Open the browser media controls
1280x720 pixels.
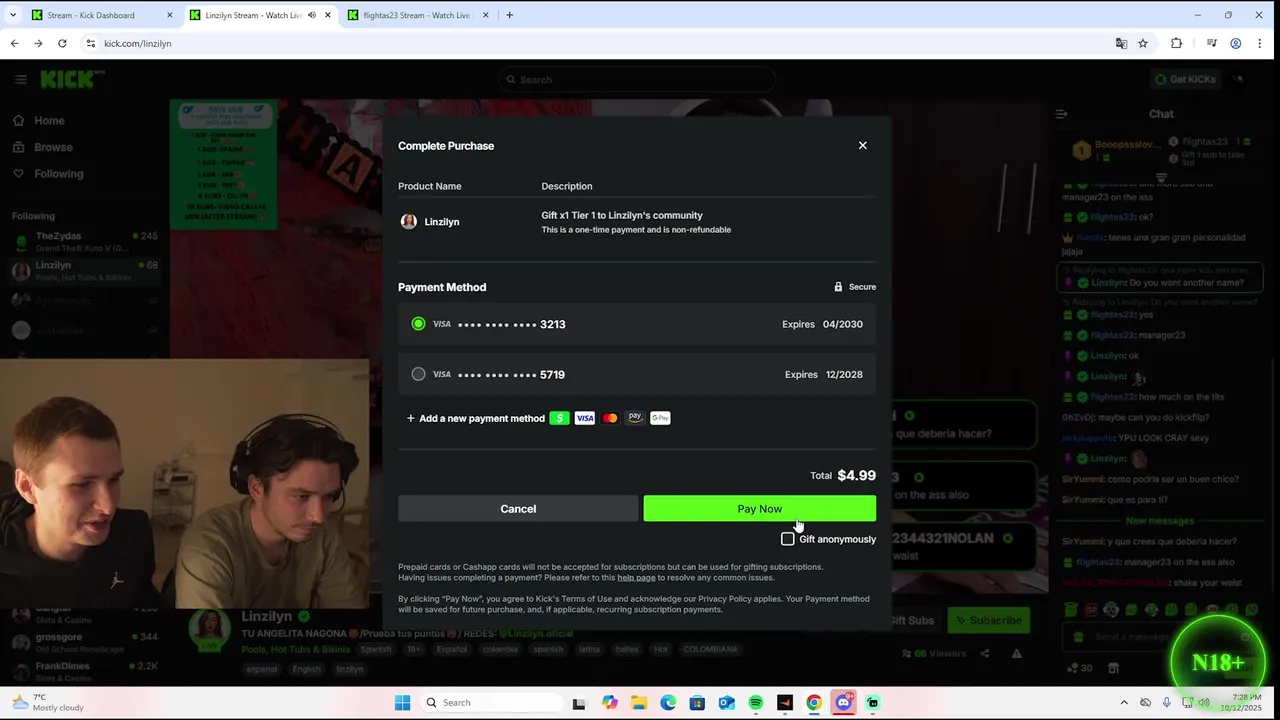click(1211, 43)
